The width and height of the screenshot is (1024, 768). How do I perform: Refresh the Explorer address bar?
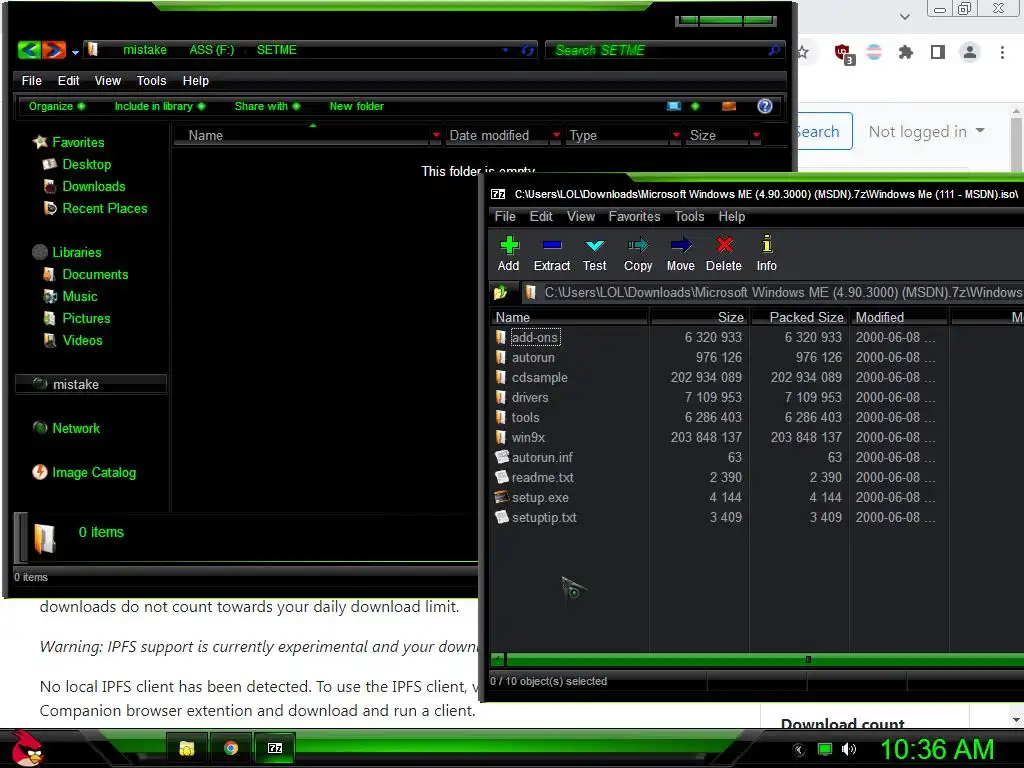(528, 50)
